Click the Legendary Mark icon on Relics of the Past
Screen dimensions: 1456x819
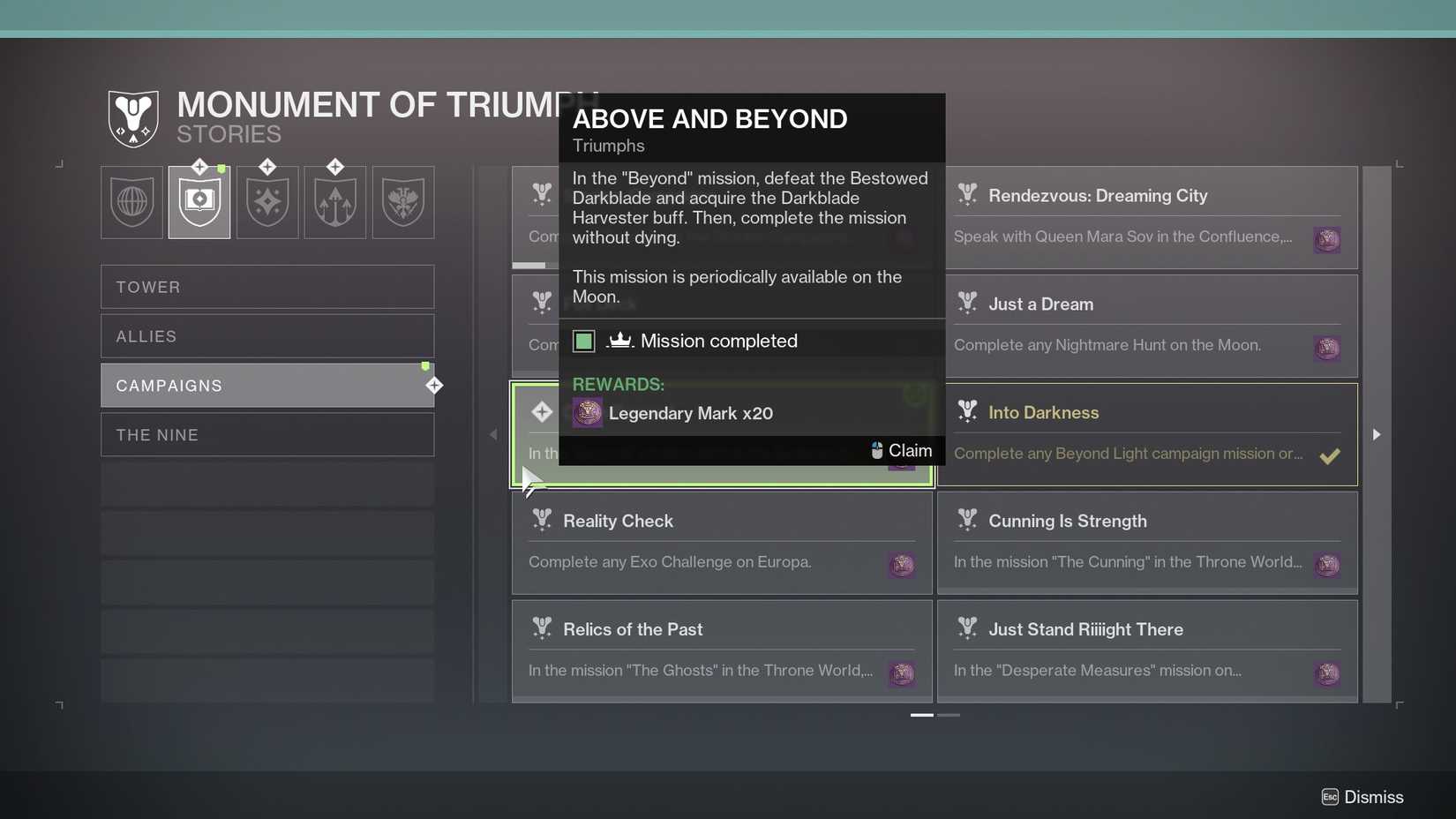[x=902, y=673]
